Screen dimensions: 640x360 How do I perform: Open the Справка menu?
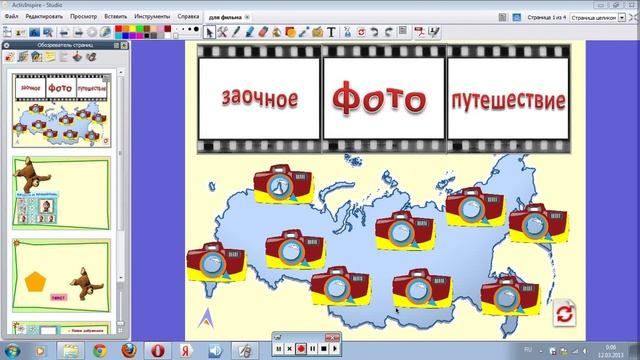click(x=188, y=17)
